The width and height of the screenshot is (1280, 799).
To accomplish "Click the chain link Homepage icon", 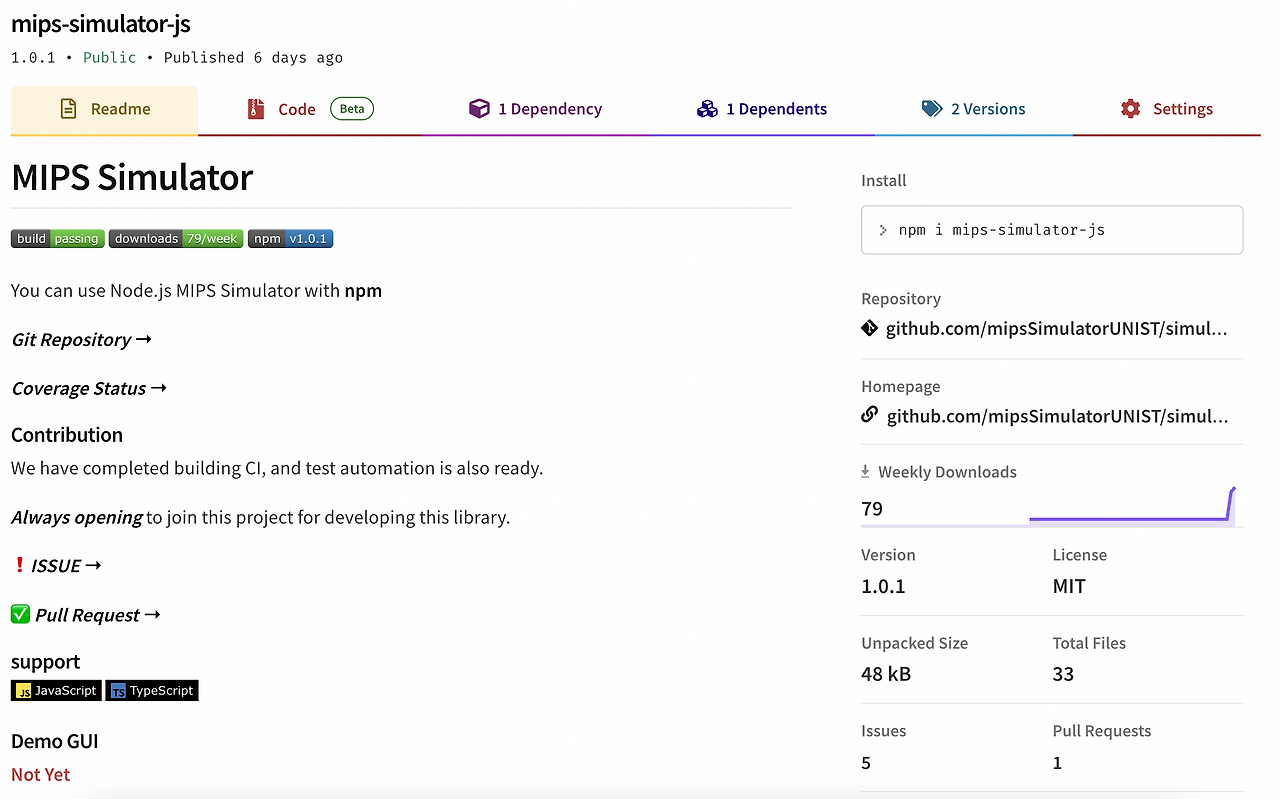I will [x=869, y=415].
